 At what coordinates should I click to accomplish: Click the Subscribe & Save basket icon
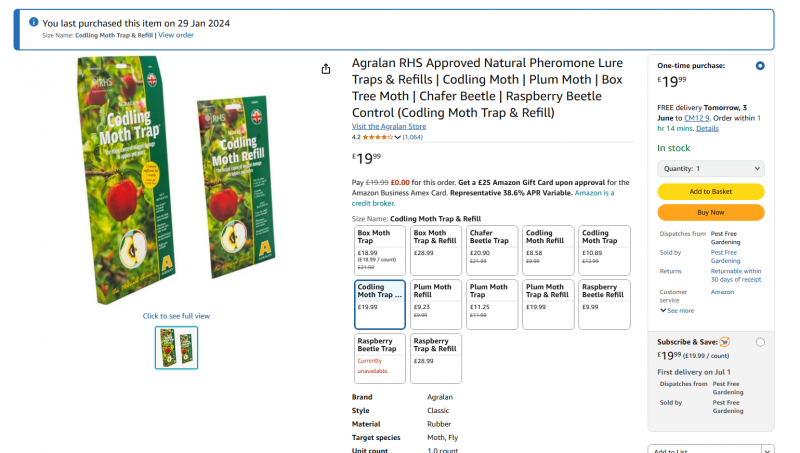(x=724, y=341)
